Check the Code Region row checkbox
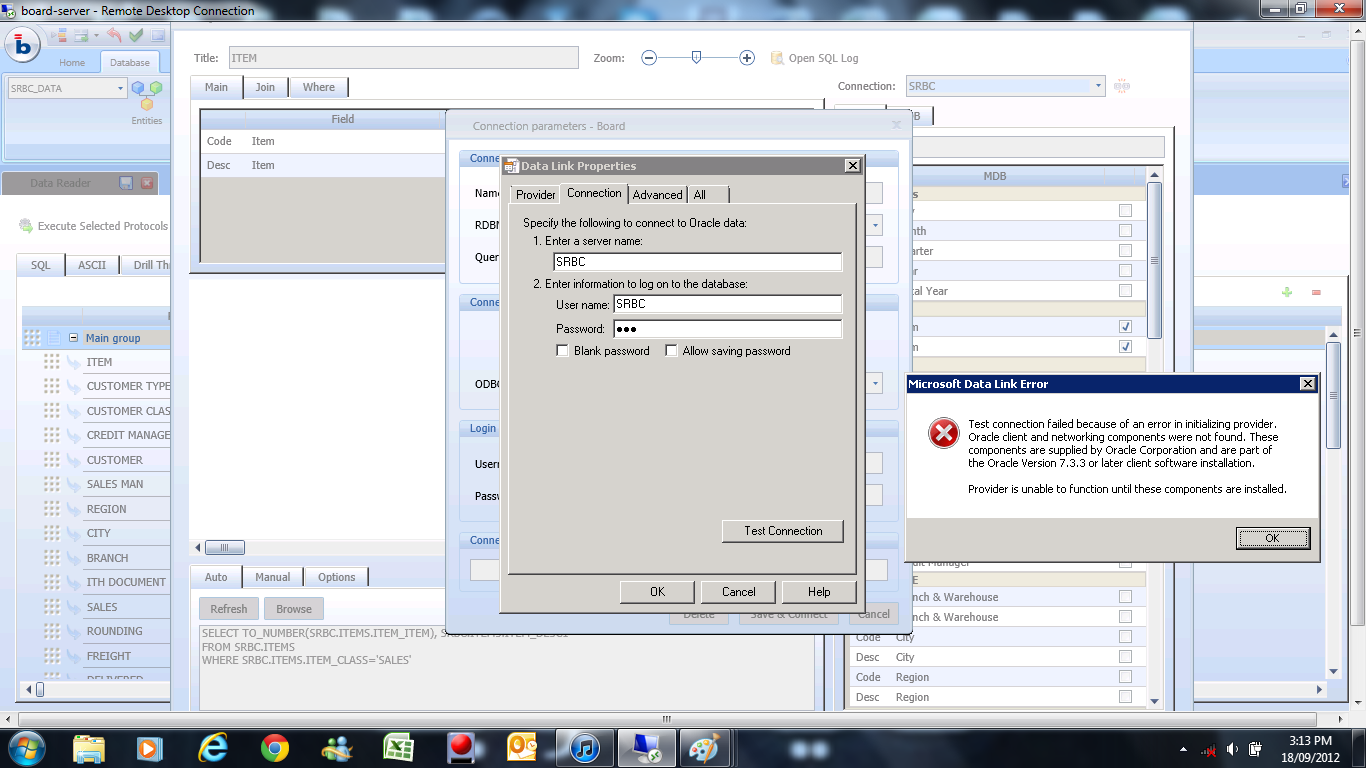Image resolution: width=1366 pixels, height=768 pixels. (x=1125, y=677)
